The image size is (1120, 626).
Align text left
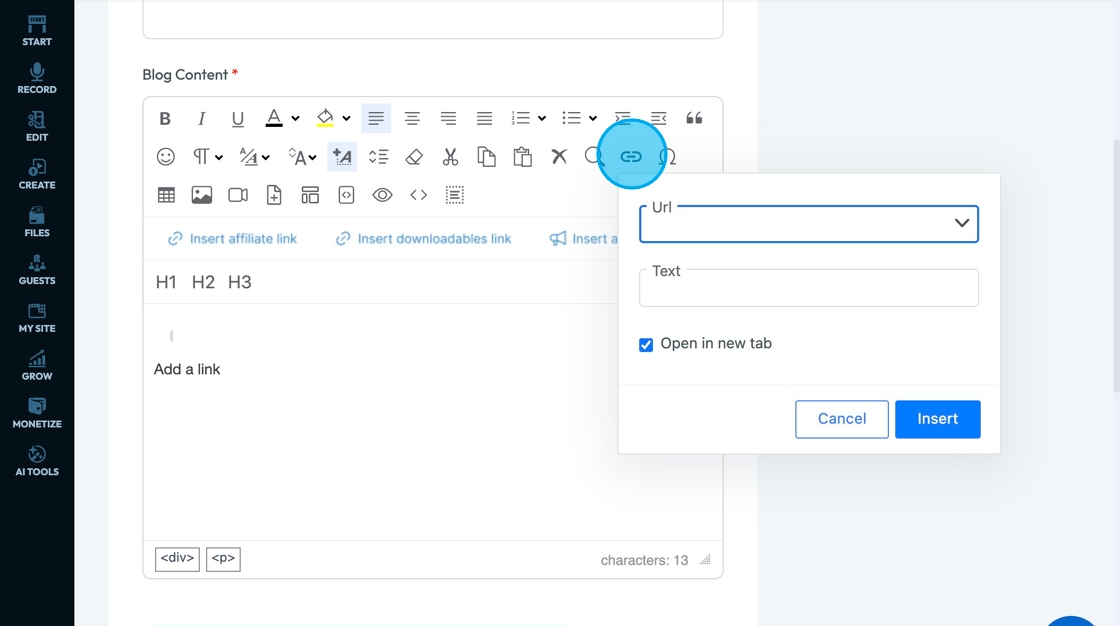point(376,119)
